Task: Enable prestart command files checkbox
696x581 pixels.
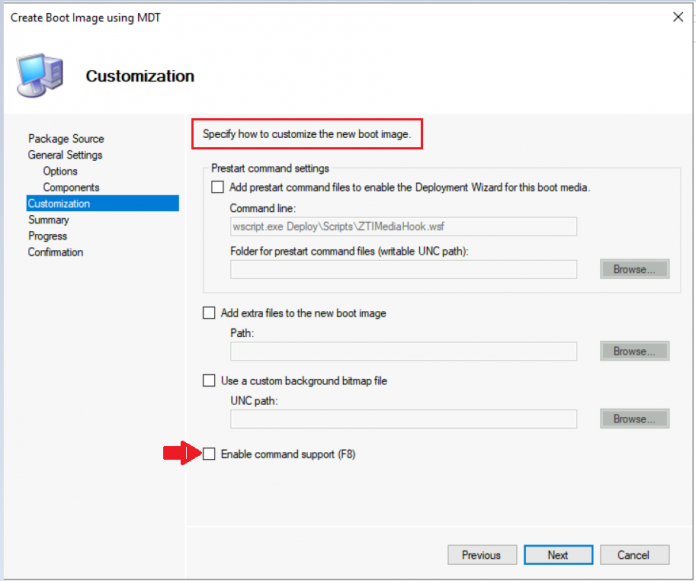Action: (218, 187)
